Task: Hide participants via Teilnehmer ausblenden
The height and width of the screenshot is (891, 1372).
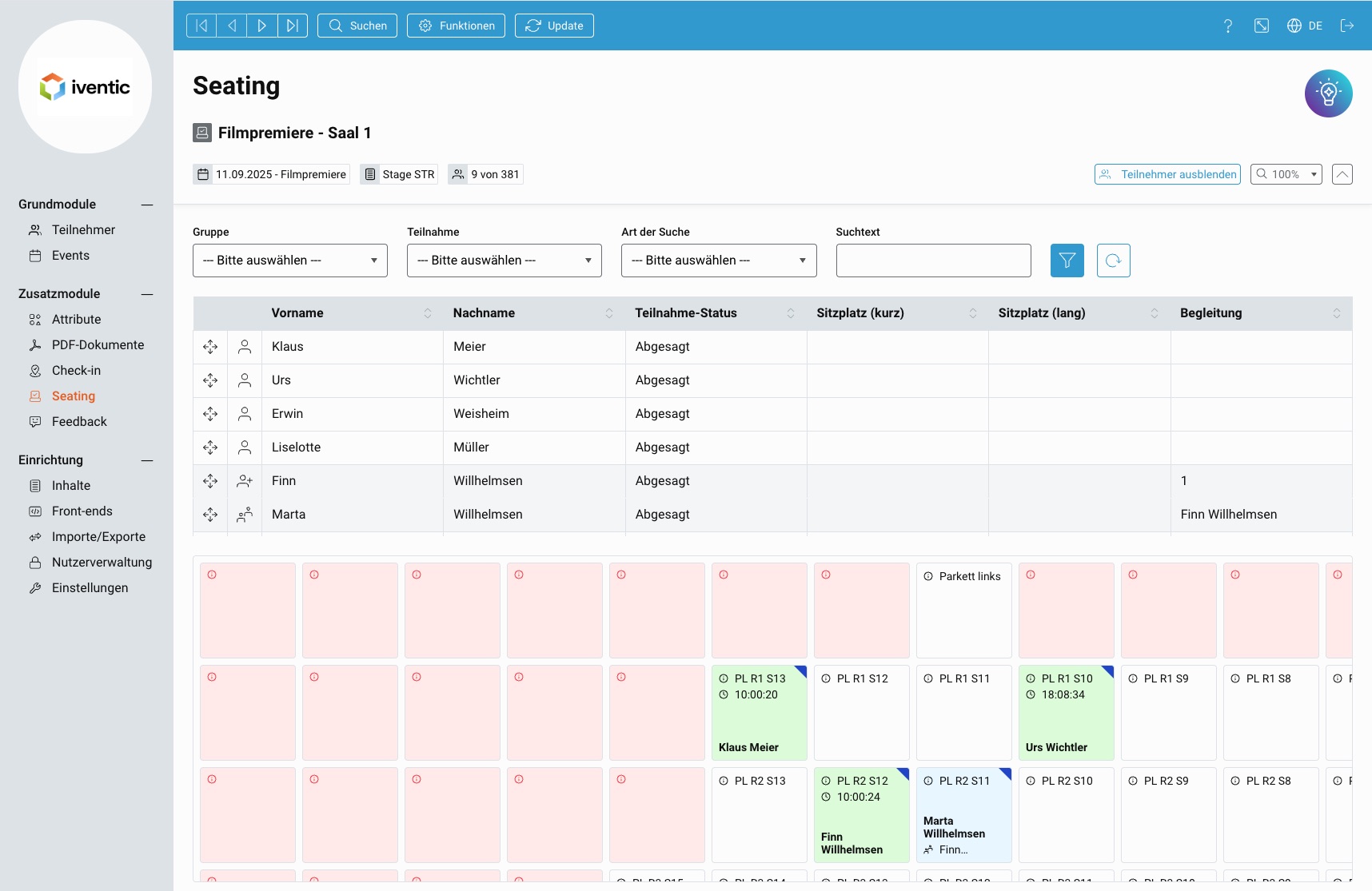Action: 1167,174
